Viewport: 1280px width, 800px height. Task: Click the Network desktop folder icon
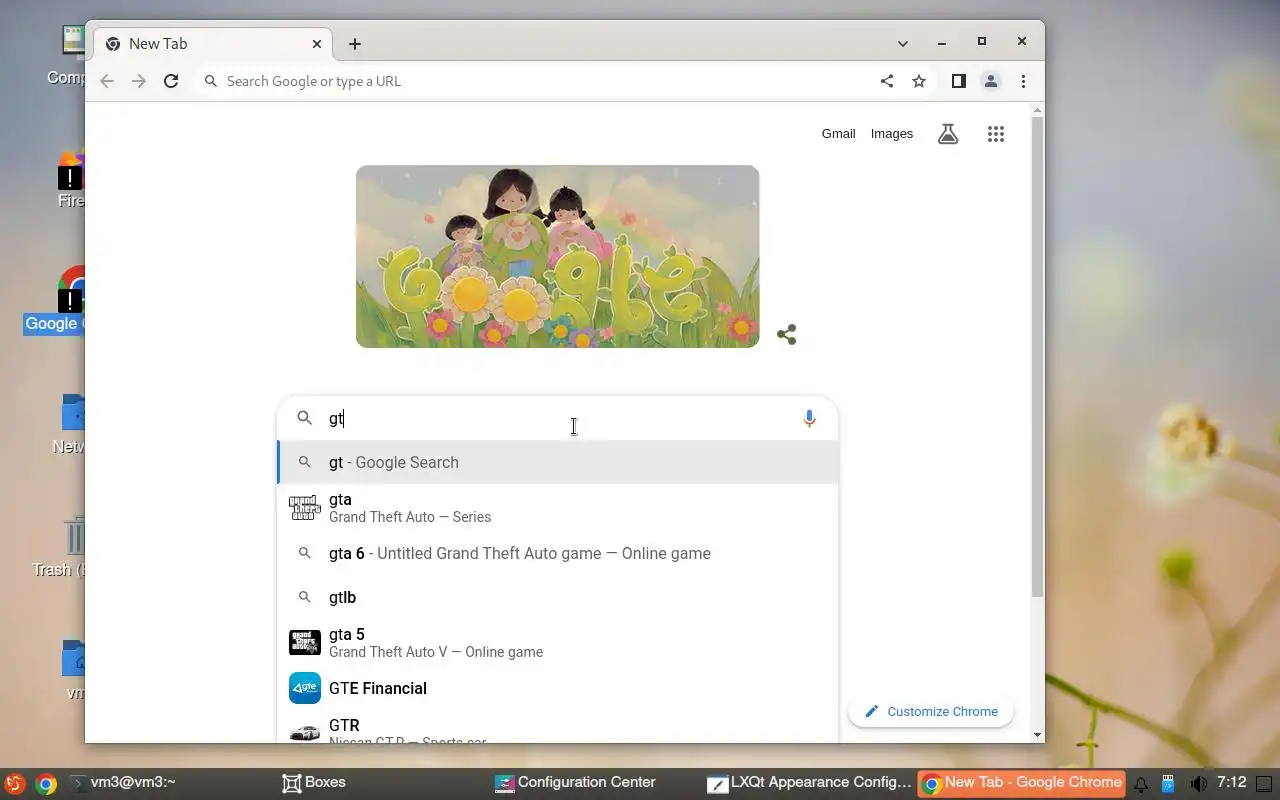74,413
